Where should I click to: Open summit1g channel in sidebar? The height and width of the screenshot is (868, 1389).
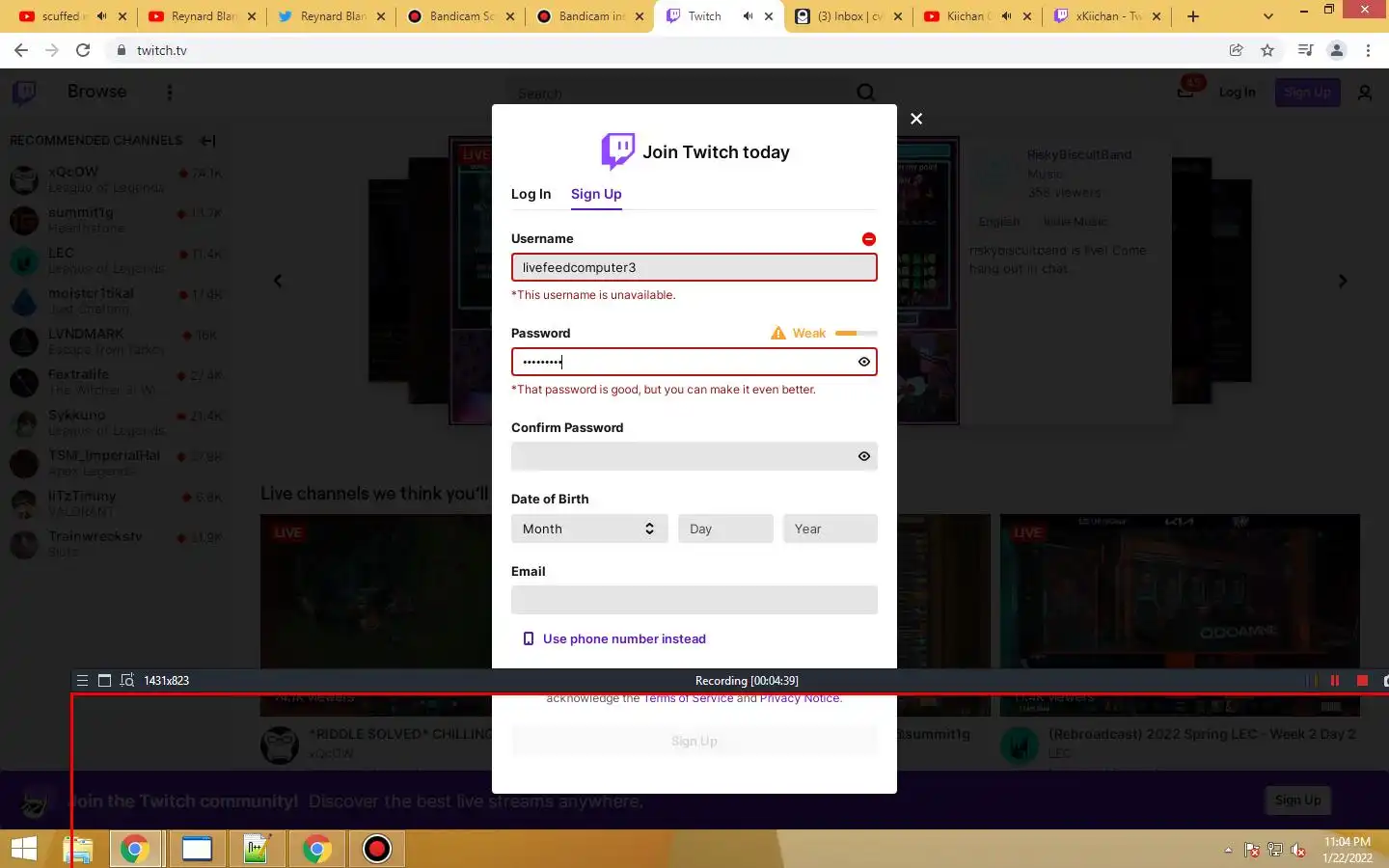coord(116,219)
